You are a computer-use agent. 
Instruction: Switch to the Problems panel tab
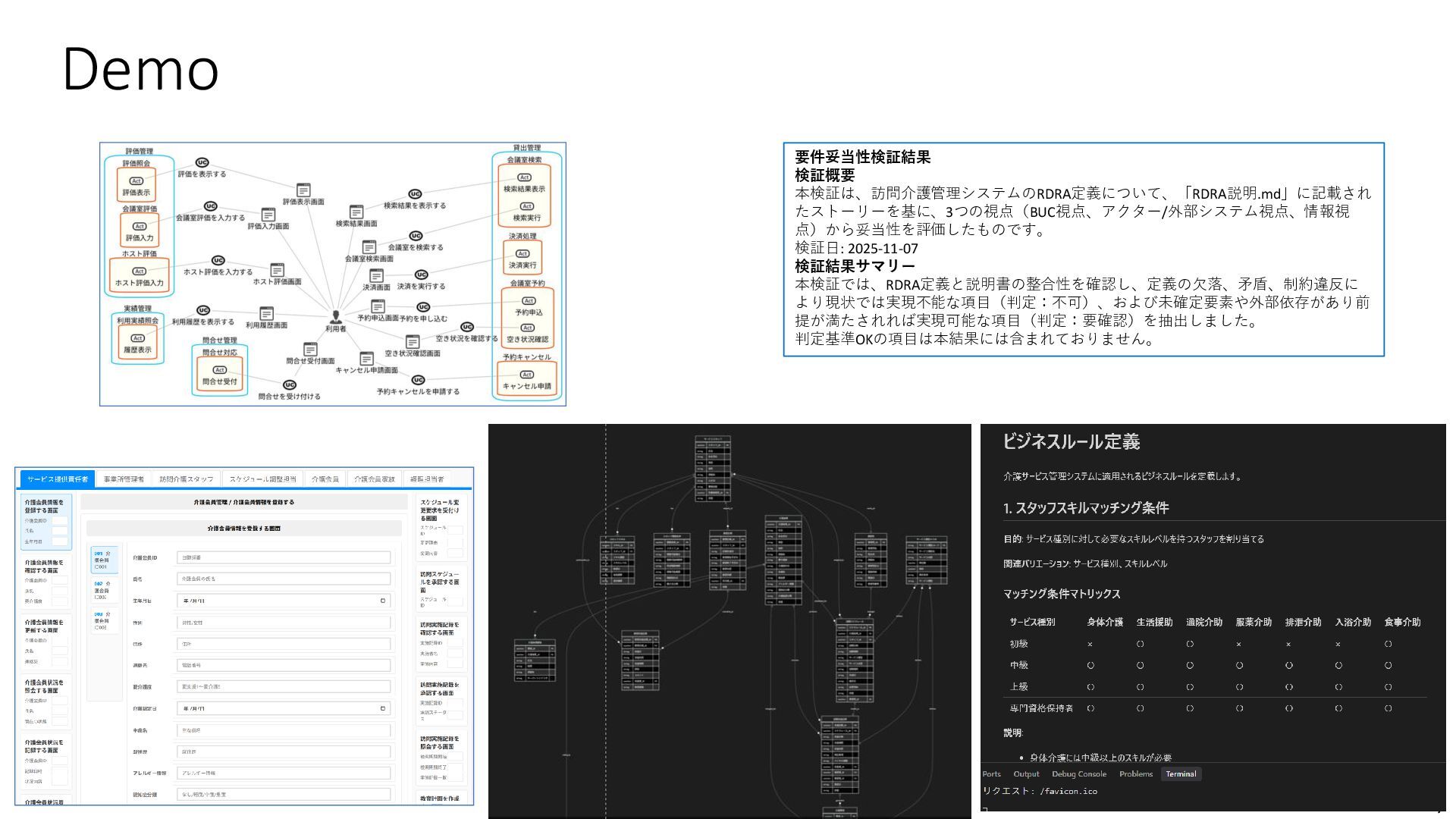tap(1135, 774)
